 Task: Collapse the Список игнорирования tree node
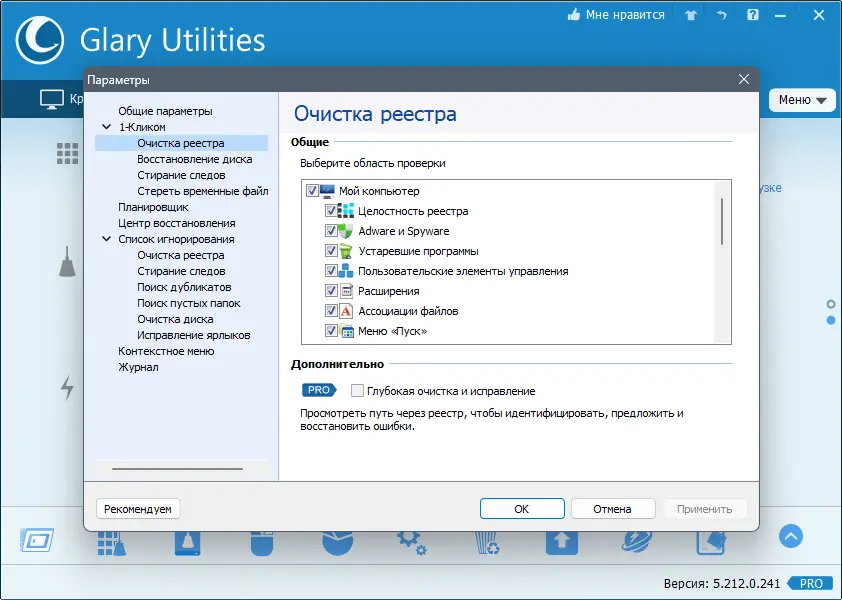107,239
